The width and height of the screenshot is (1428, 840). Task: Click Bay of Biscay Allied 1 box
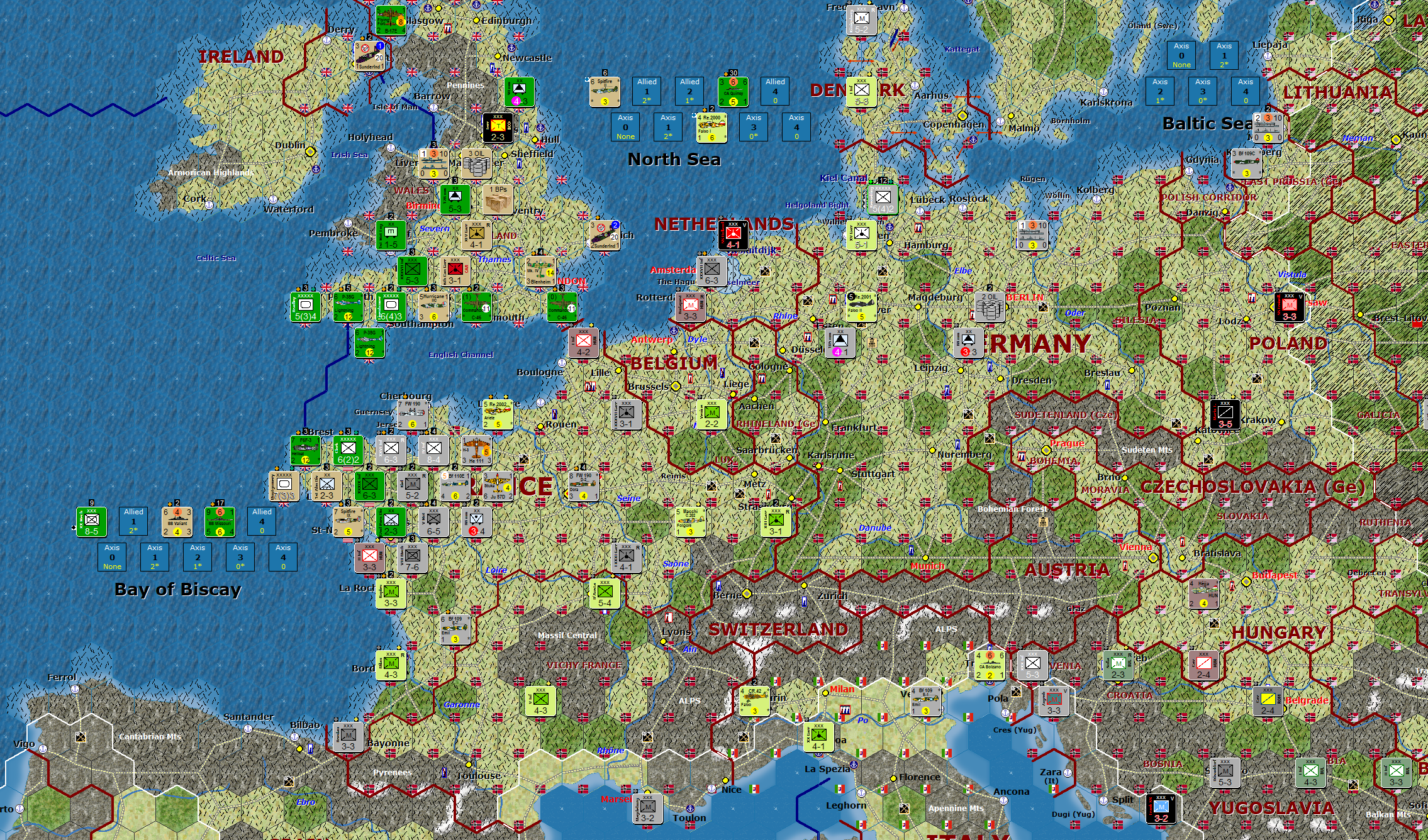[x=133, y=521]
